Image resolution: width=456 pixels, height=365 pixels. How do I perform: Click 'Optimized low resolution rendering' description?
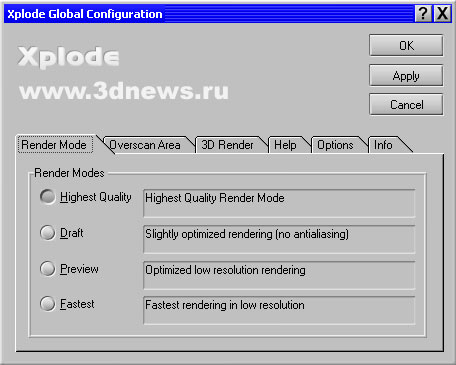coord(225,270)
